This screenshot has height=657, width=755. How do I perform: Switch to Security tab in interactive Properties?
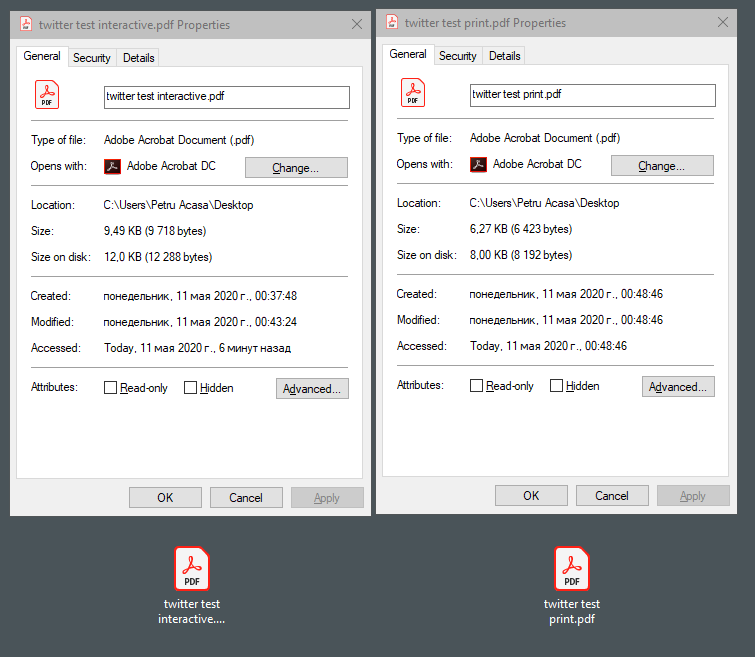91,58
